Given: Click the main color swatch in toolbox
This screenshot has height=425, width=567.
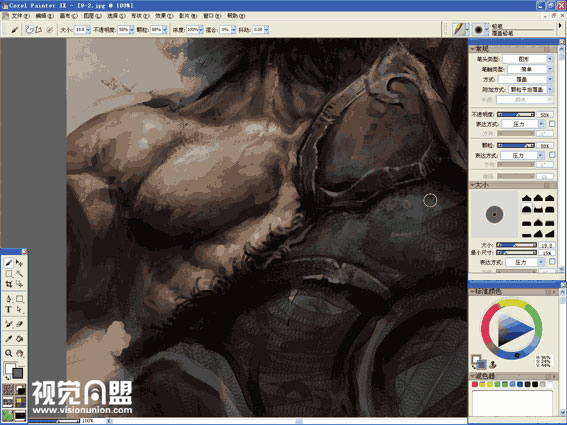Looking at the screenshot, I should (x=10, y=368).
